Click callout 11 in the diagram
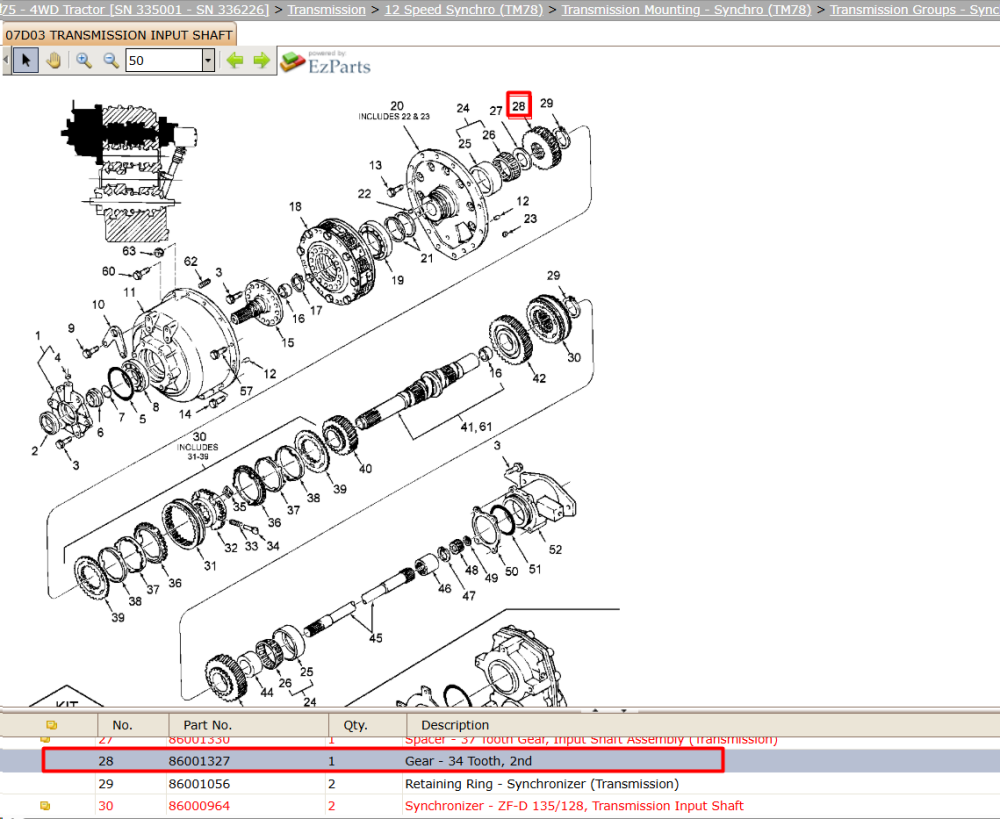Viewport: 1000px width, 819px height. click(129, 292)
